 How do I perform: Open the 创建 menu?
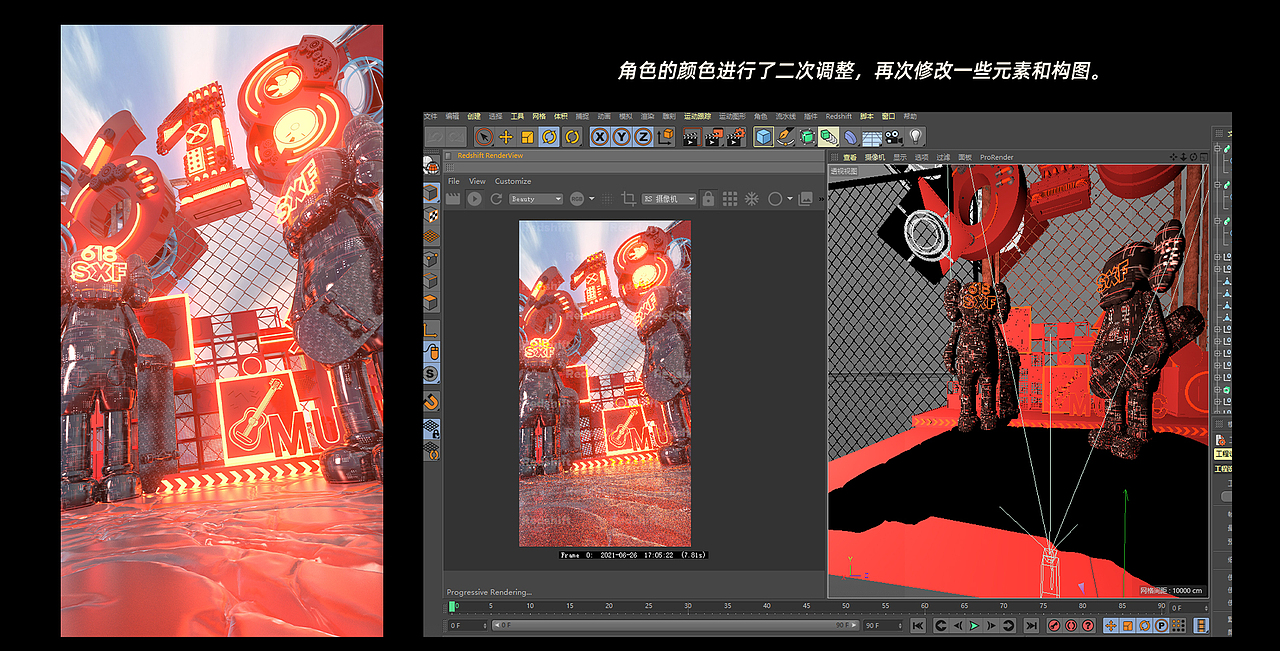tap(474, 116)
